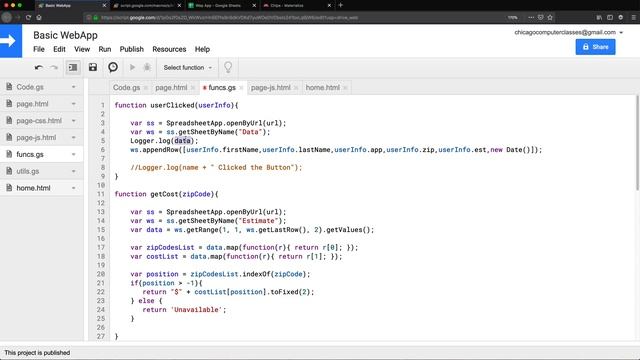This screenshot has width=640, height=360.
Task: Expand options arrow for home.html file
Action: pyautogui.click(x=73, y=188)
